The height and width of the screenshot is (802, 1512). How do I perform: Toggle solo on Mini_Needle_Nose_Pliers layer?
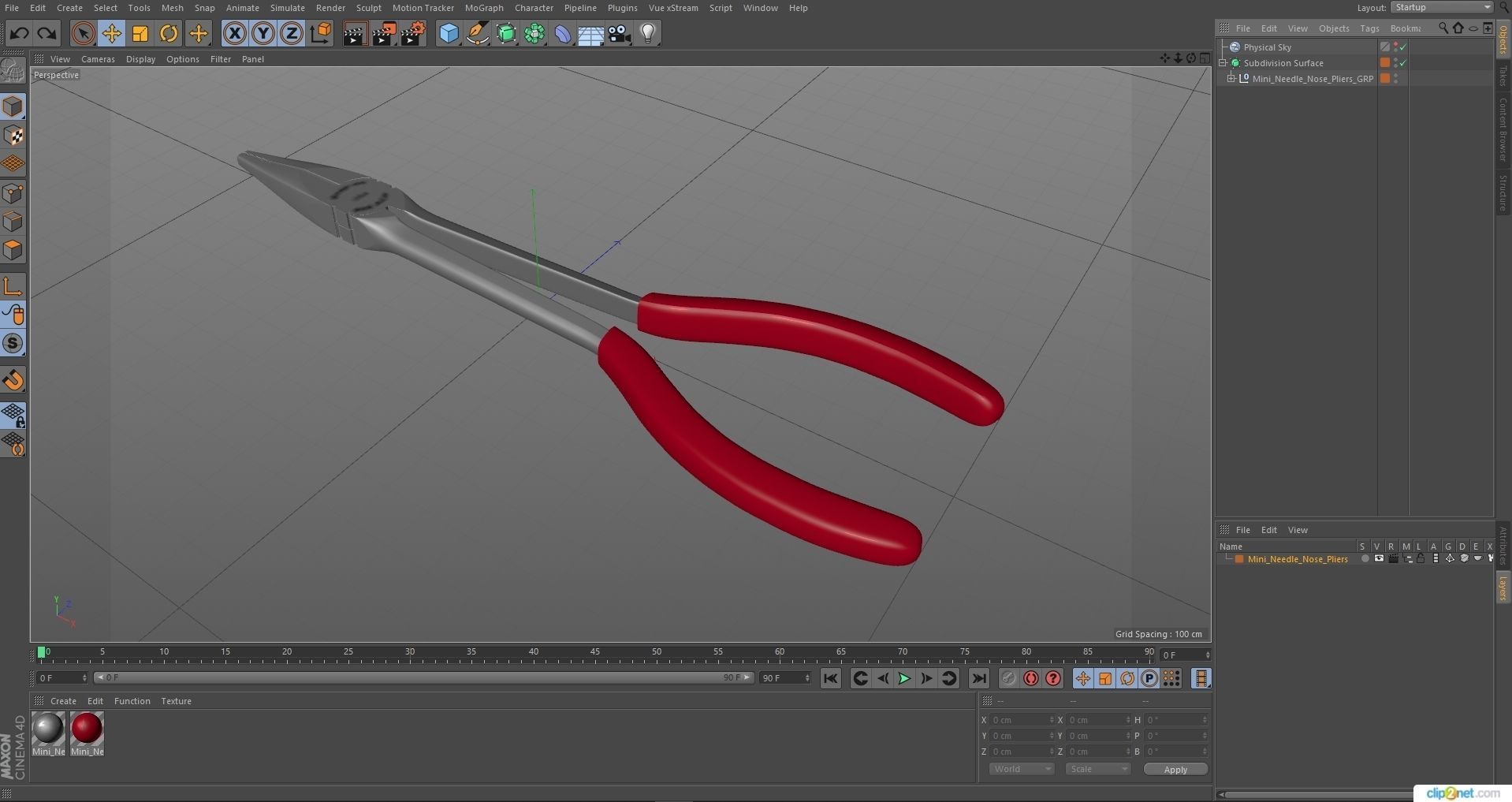[x=1365, y=559]
